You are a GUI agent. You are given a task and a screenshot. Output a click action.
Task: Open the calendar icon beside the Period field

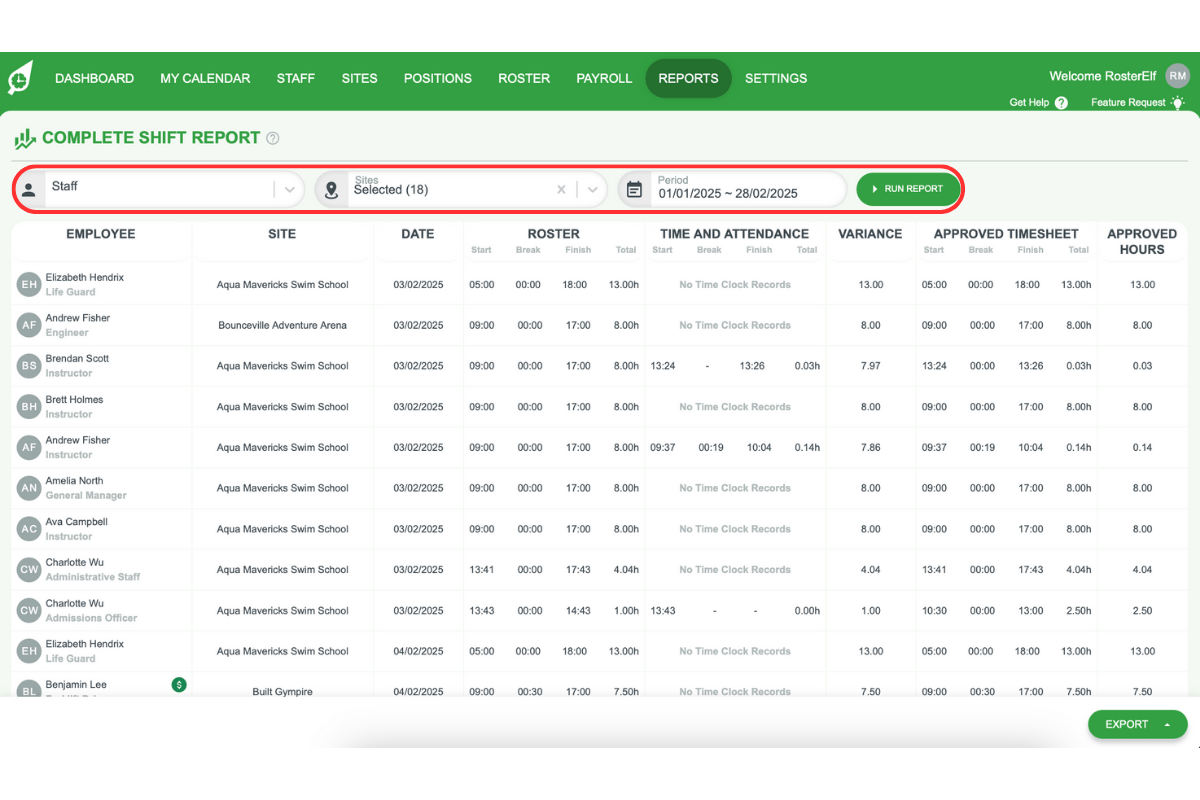[x=634, y=188]
